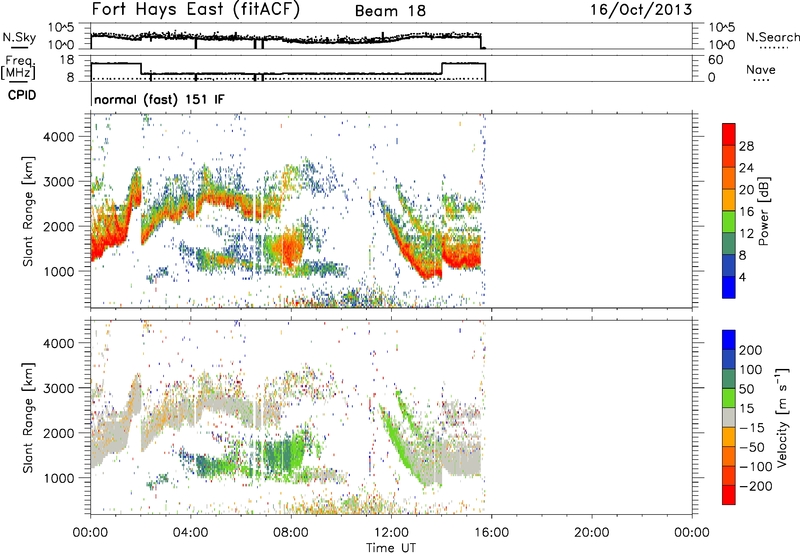Click the 'N.Sky' legend label
Image resolution: width=800 pixels, height=554 pixels.
pos(19,37)
